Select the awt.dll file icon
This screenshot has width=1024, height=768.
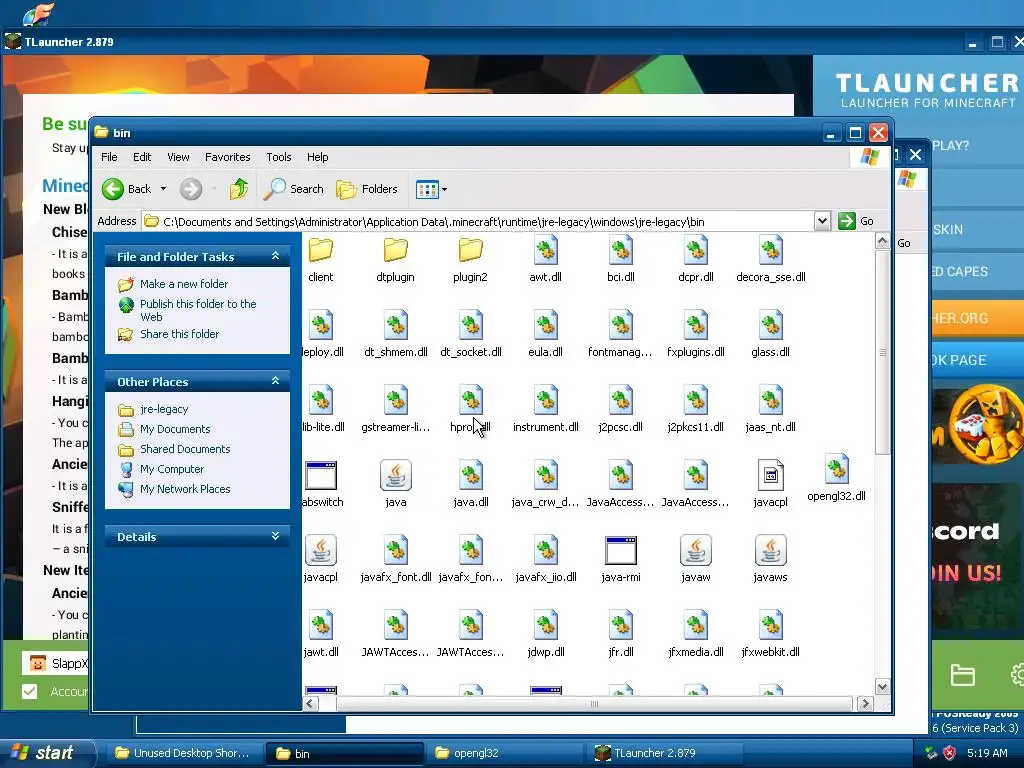pos(545,250)
